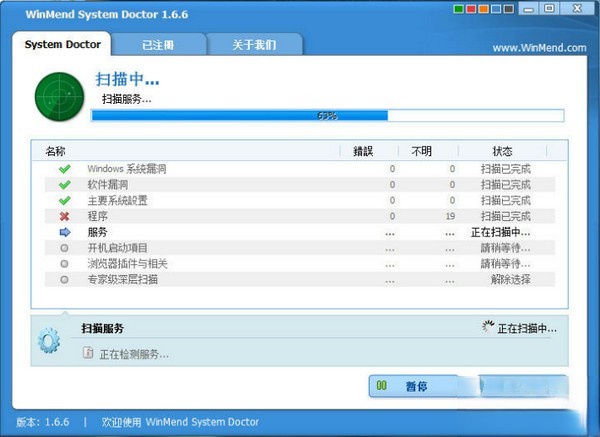Minimize the WinMend window

pyautogui.click(x=529, y=8)
